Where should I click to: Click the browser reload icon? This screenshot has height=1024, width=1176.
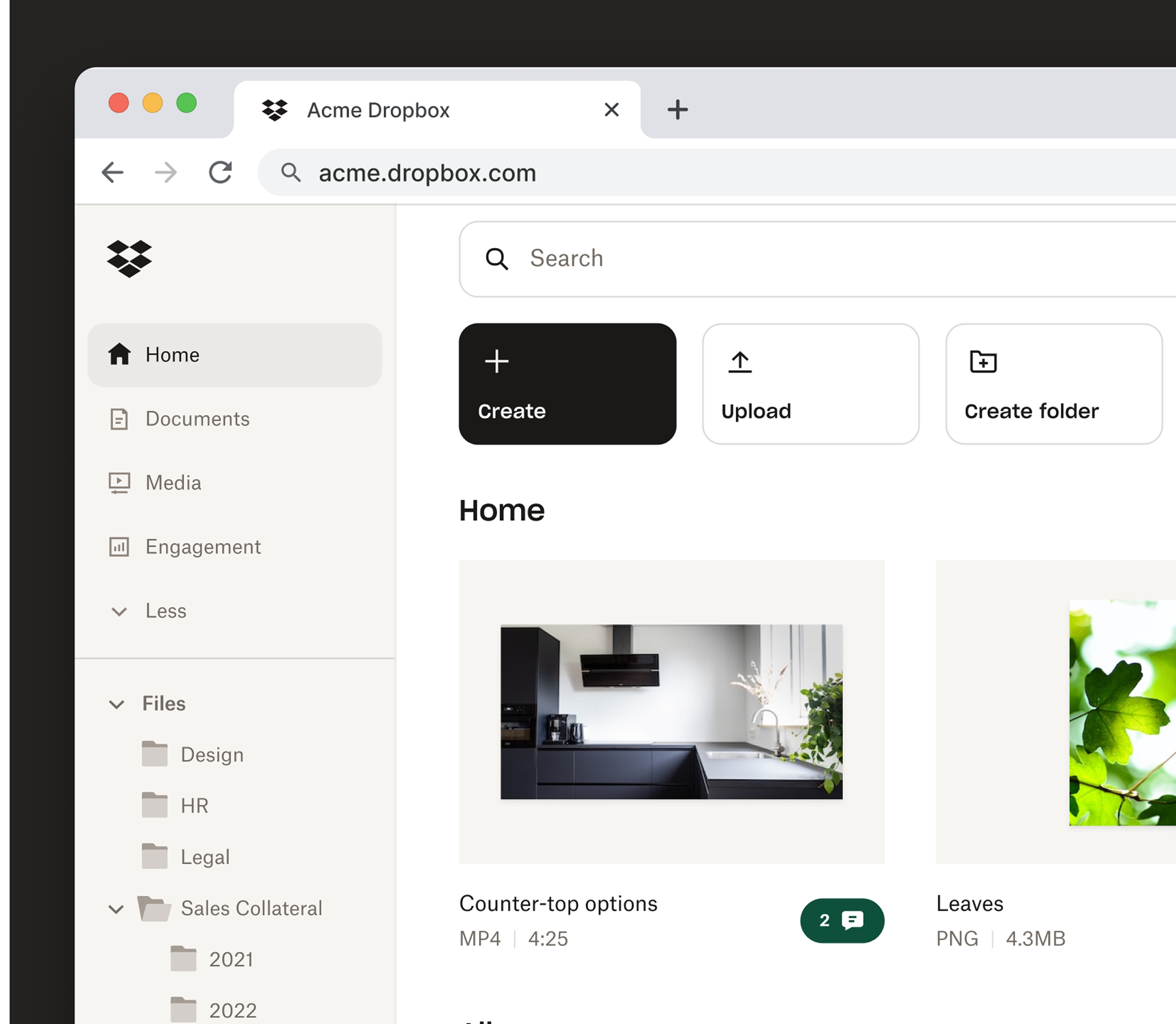[x=220, y=173]
